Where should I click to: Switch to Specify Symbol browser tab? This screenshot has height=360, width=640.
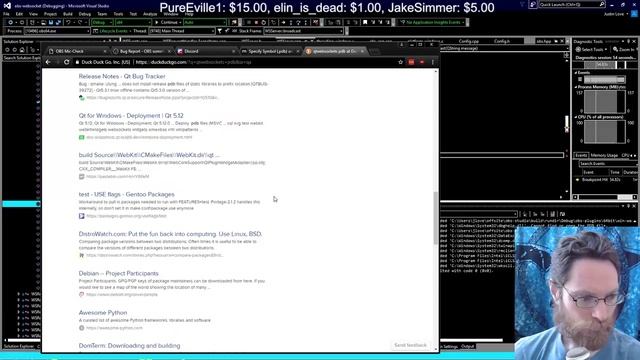click(270, 51)
